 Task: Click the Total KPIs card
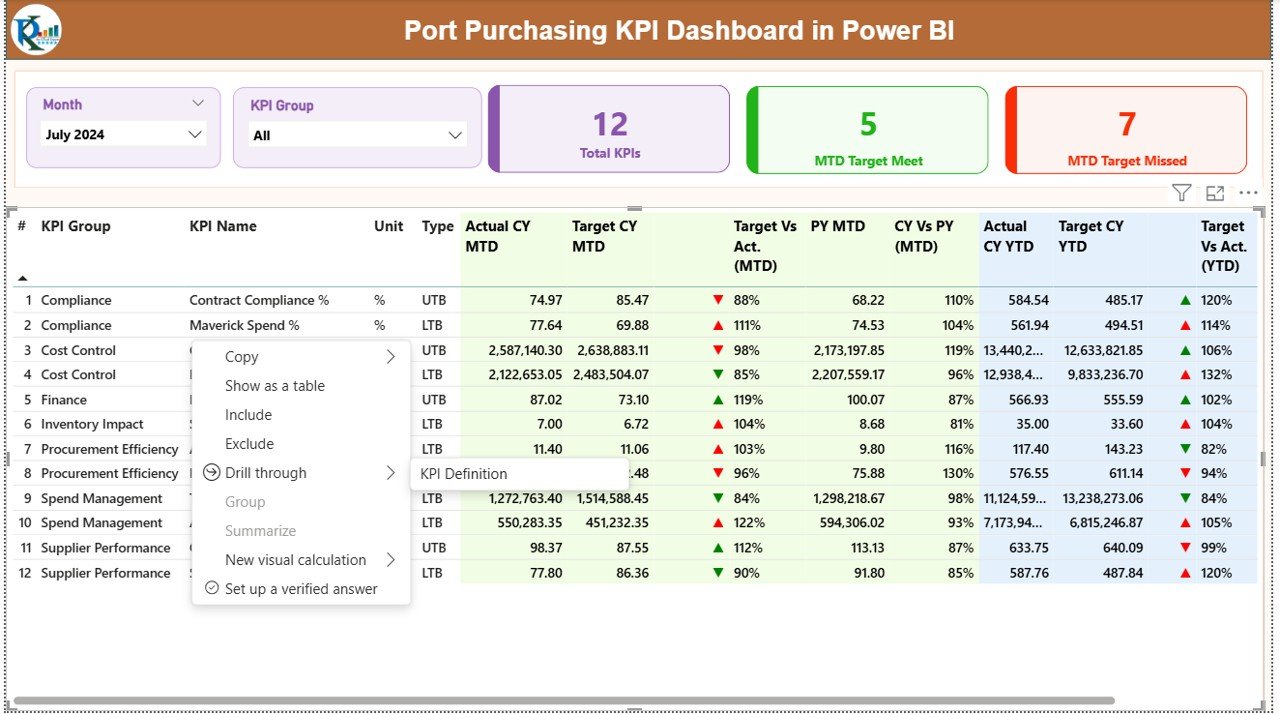[610, 130]
